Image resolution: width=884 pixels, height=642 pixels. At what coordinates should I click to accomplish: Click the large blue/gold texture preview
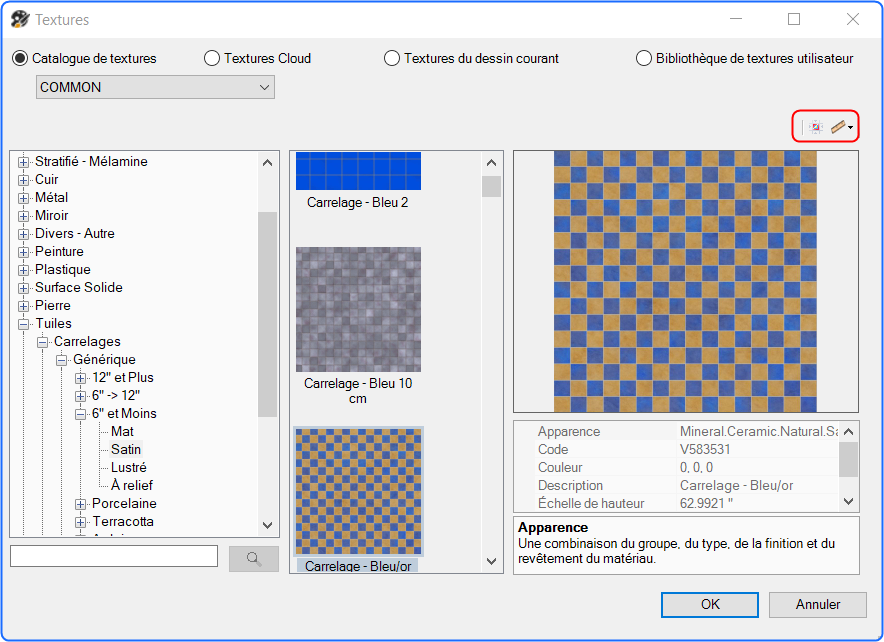tap(685, 281)
